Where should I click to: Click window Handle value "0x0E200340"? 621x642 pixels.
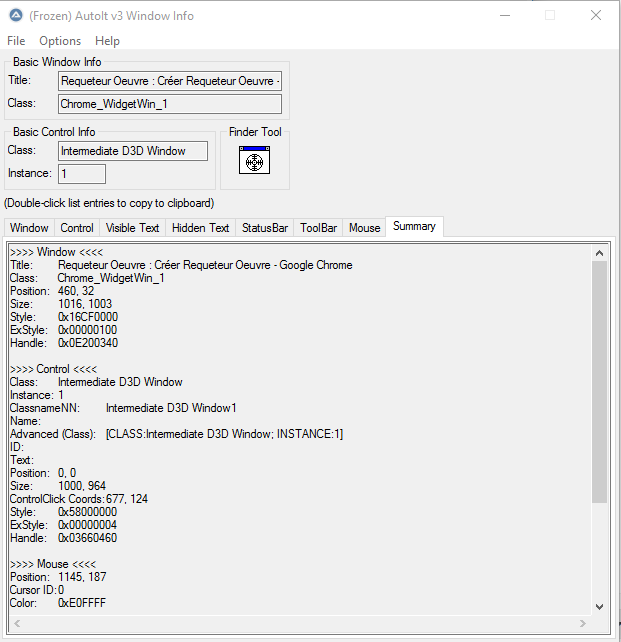tap(88, 343)
